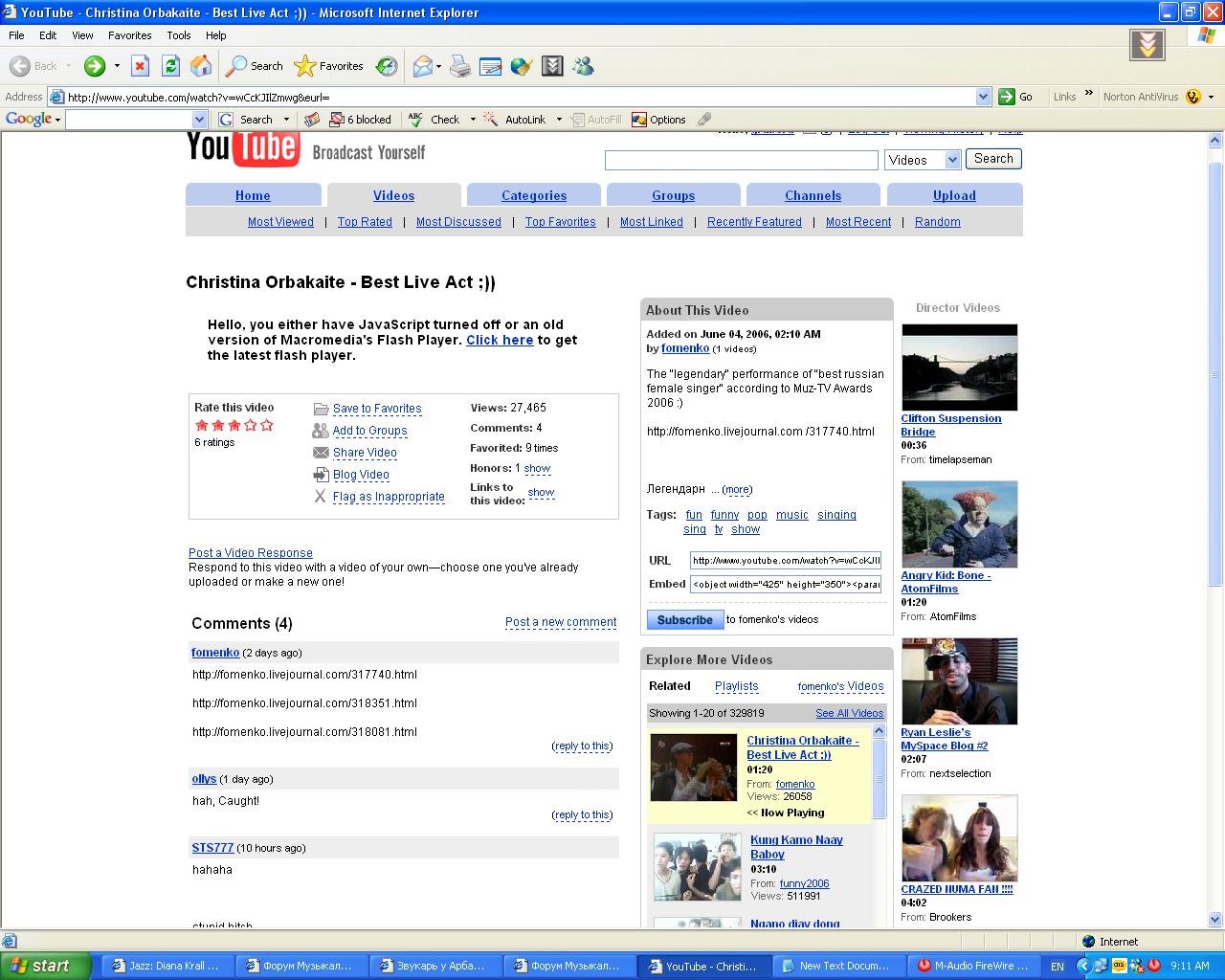Click the green Forward arrow button
Screen dimensions: 1225x980
(x=94, y=66)
